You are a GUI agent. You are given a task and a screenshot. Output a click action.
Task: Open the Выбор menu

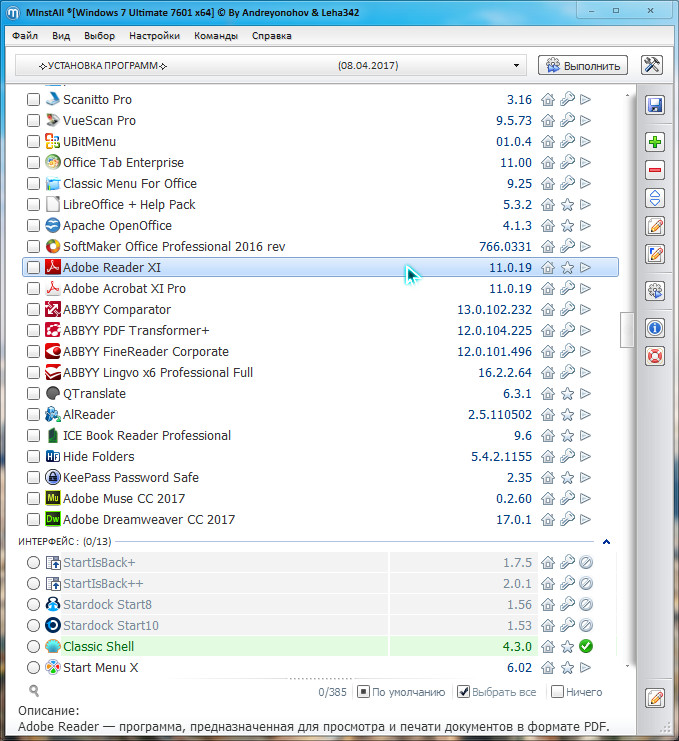pyautogui.click(x=99, y=36)
